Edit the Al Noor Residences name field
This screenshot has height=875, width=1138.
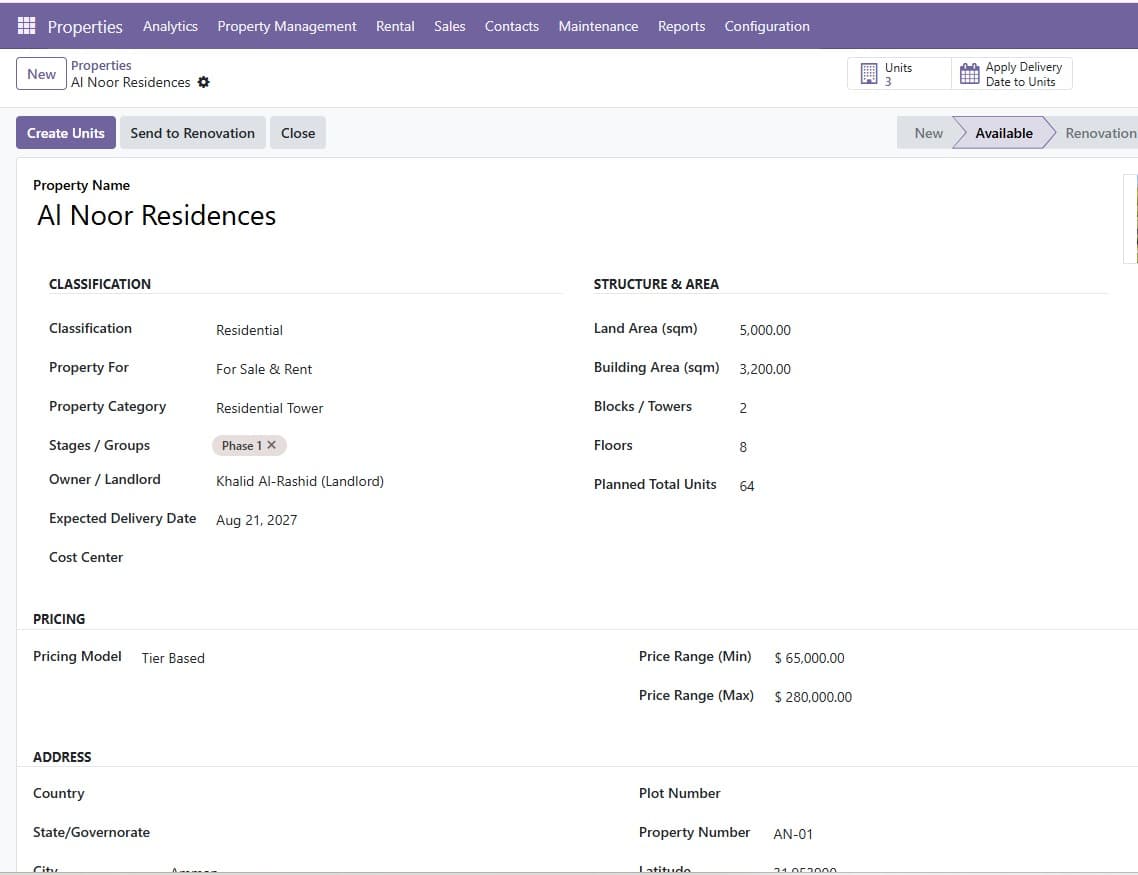click(156, 215)
